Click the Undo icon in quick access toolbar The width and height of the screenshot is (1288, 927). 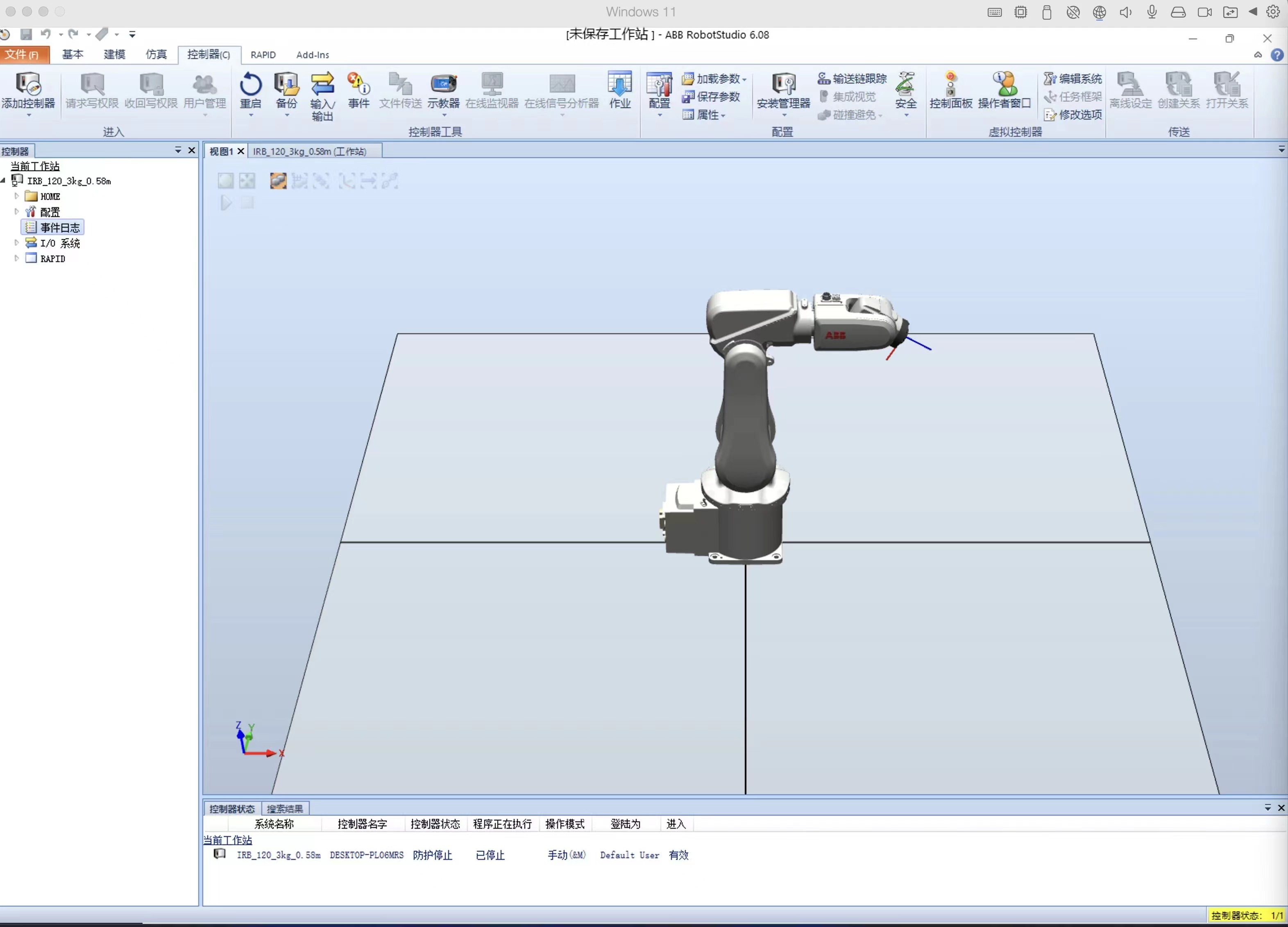tap(45, 34)
